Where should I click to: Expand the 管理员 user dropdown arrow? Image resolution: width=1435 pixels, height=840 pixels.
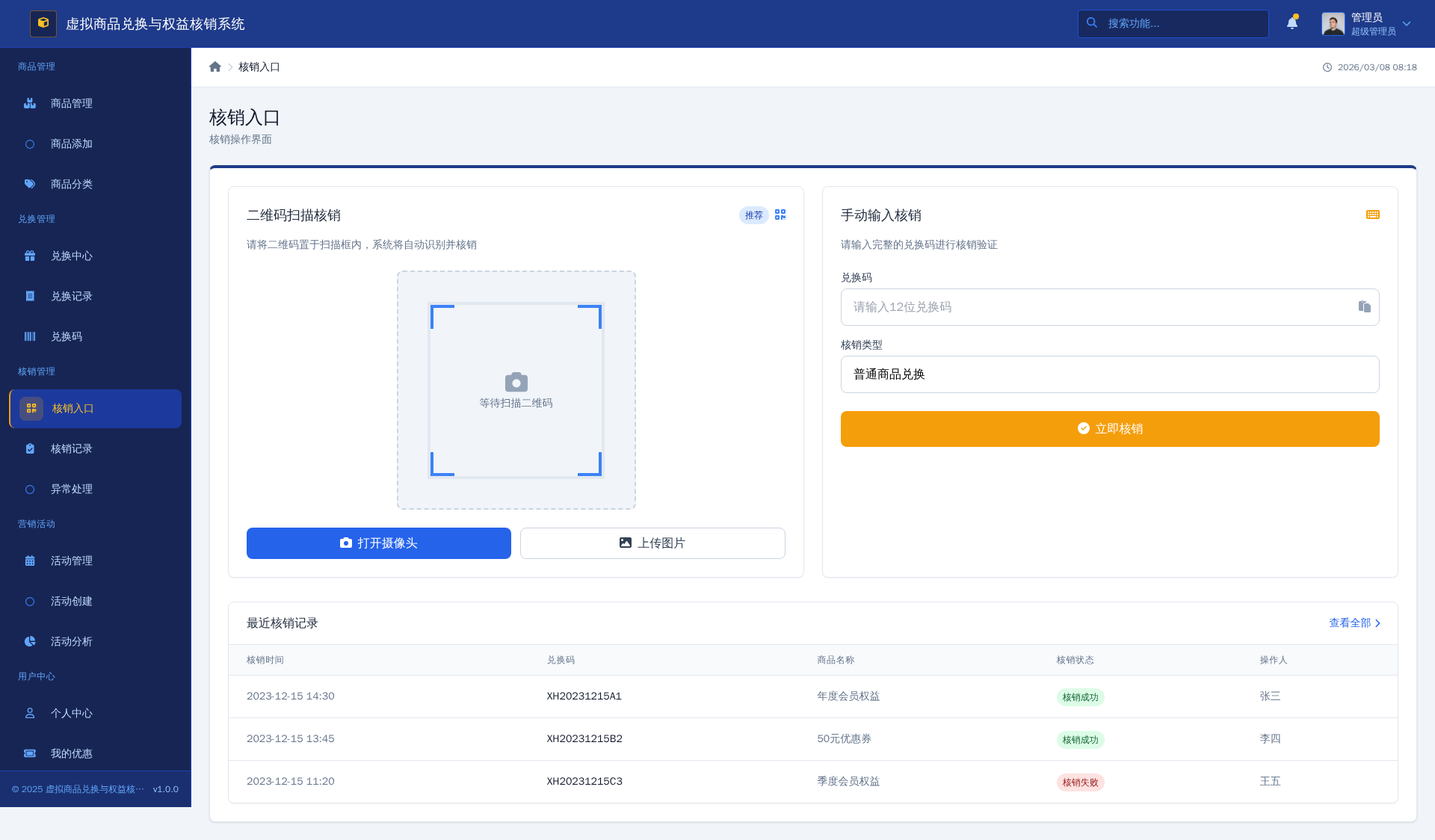(1407, 24)
